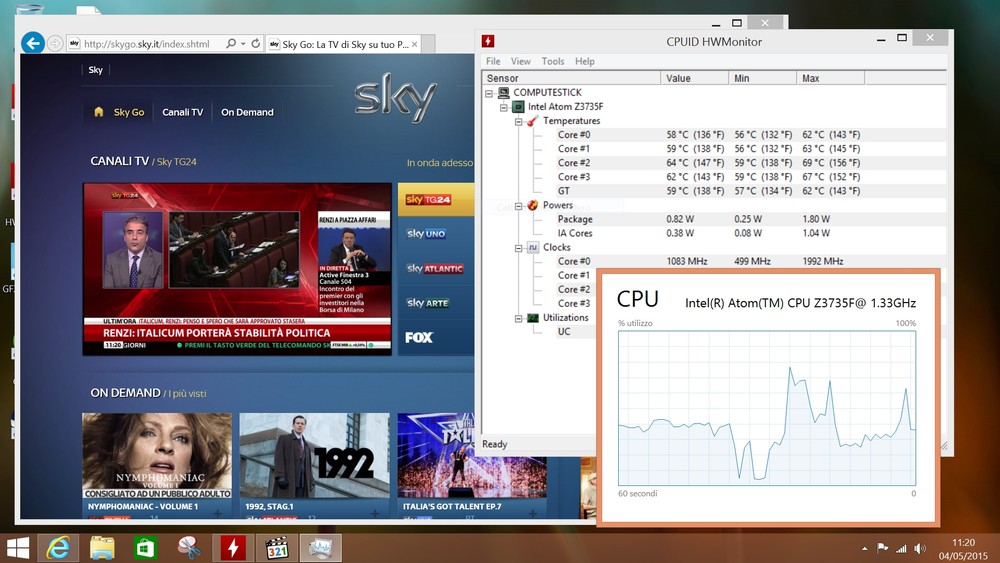Click the Clocks waveform icon
The height and width of the screenshot is (563, 1000).
533,247
